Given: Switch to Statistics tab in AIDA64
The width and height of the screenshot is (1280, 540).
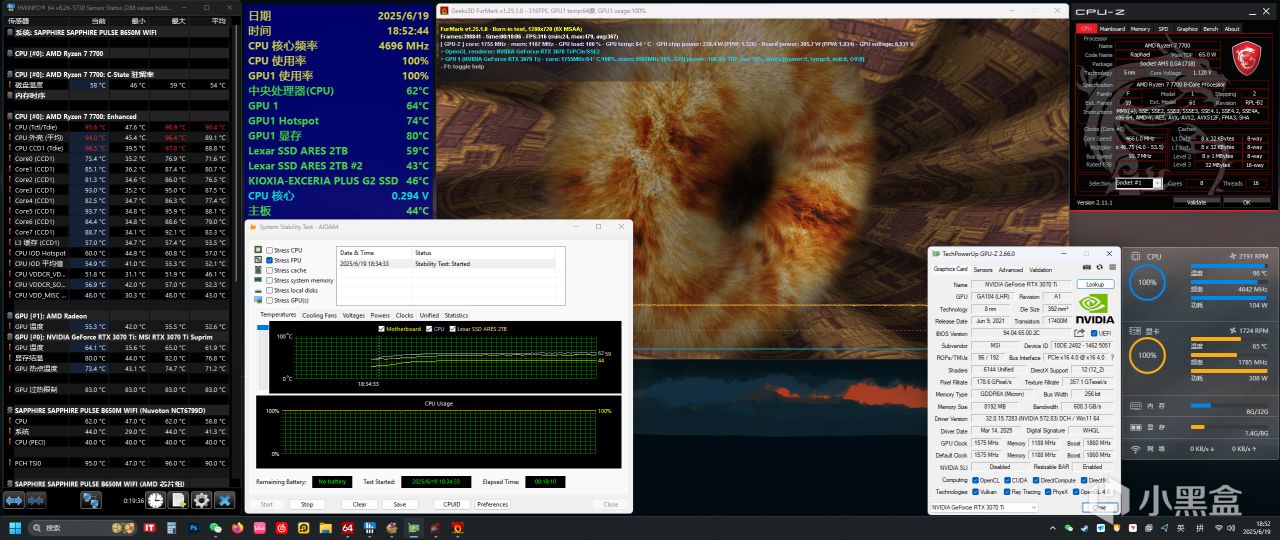Looking at the screenshot, I should click(x=456, y=315).
